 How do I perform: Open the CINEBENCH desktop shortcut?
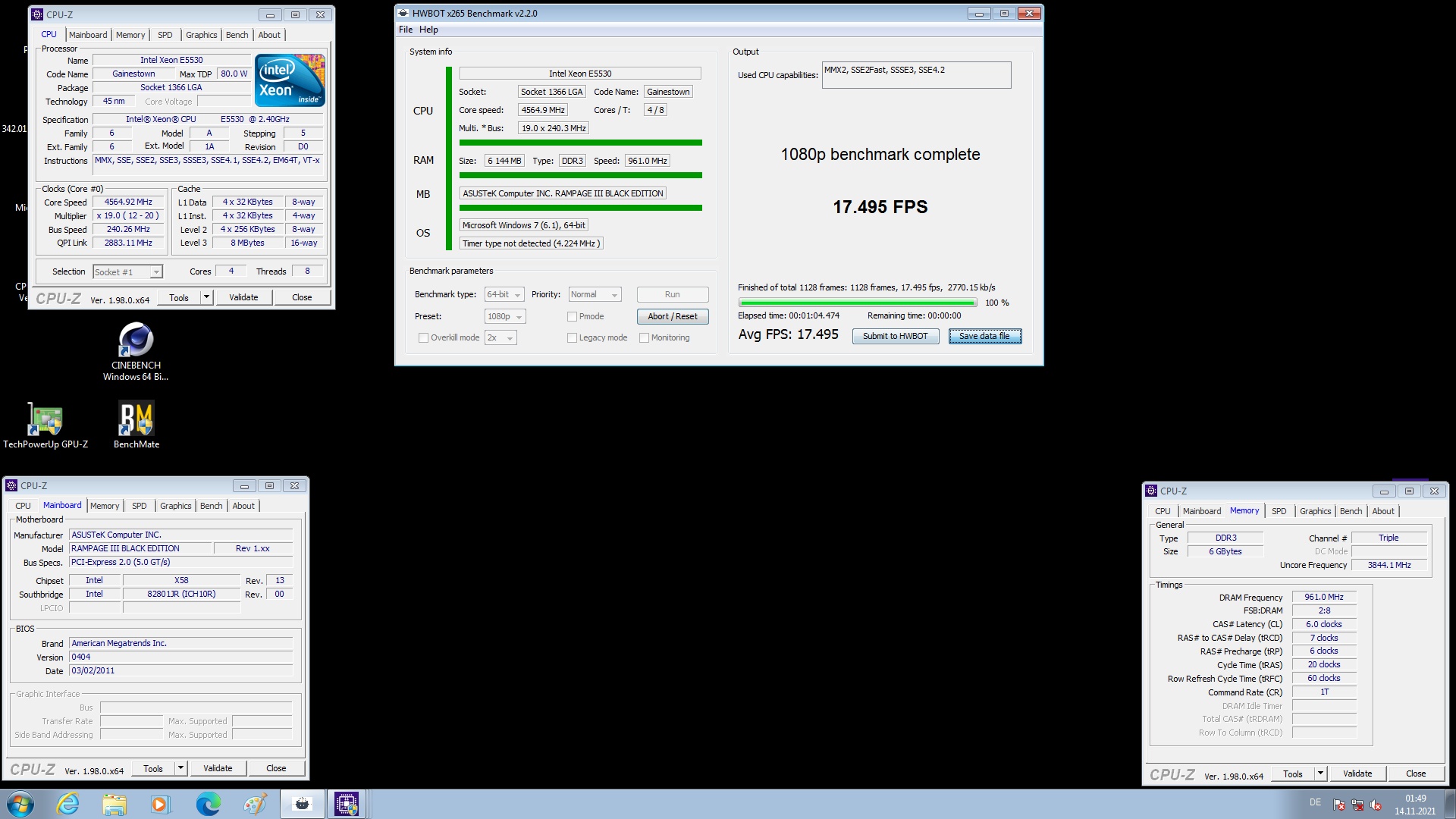pyautogui.click(x=136, y=351)
